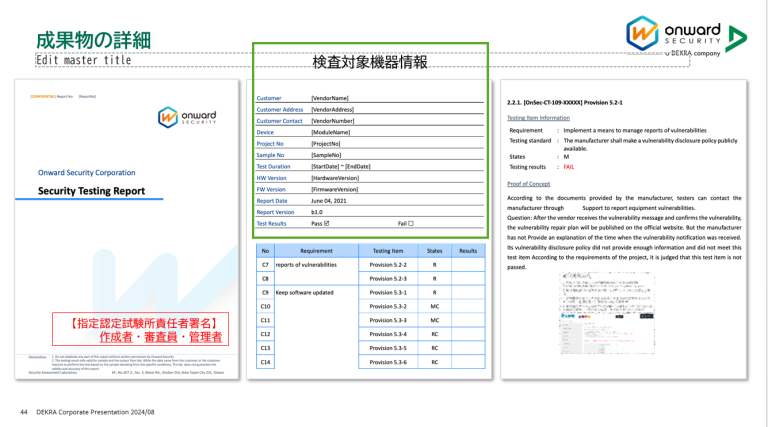Select the slide title 成果物の詳細
The width and height of the screenshot is (768, 427).
pos(93,41)
